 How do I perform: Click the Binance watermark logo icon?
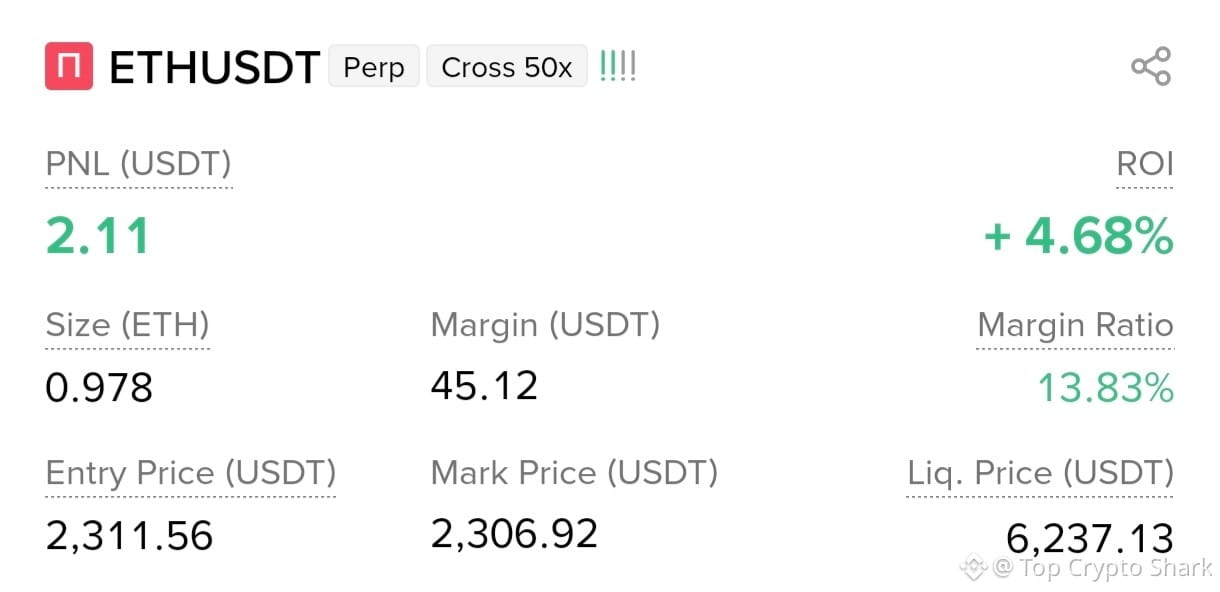pos(974,568)
